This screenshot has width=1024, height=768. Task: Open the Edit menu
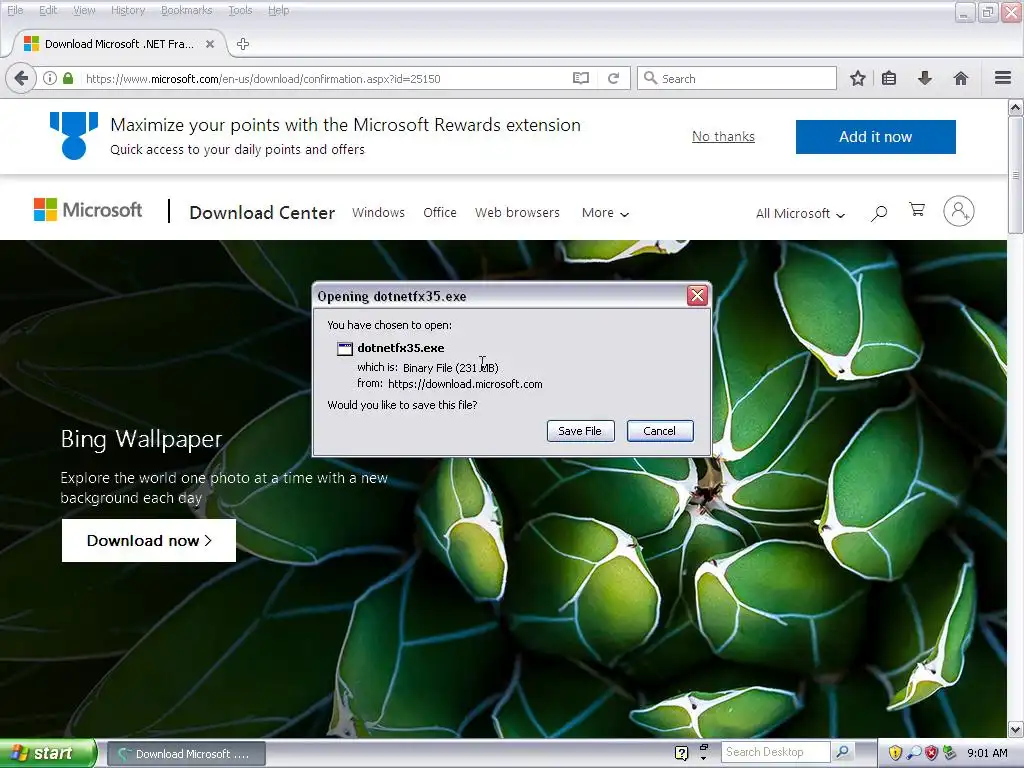(x=48, y=10)
